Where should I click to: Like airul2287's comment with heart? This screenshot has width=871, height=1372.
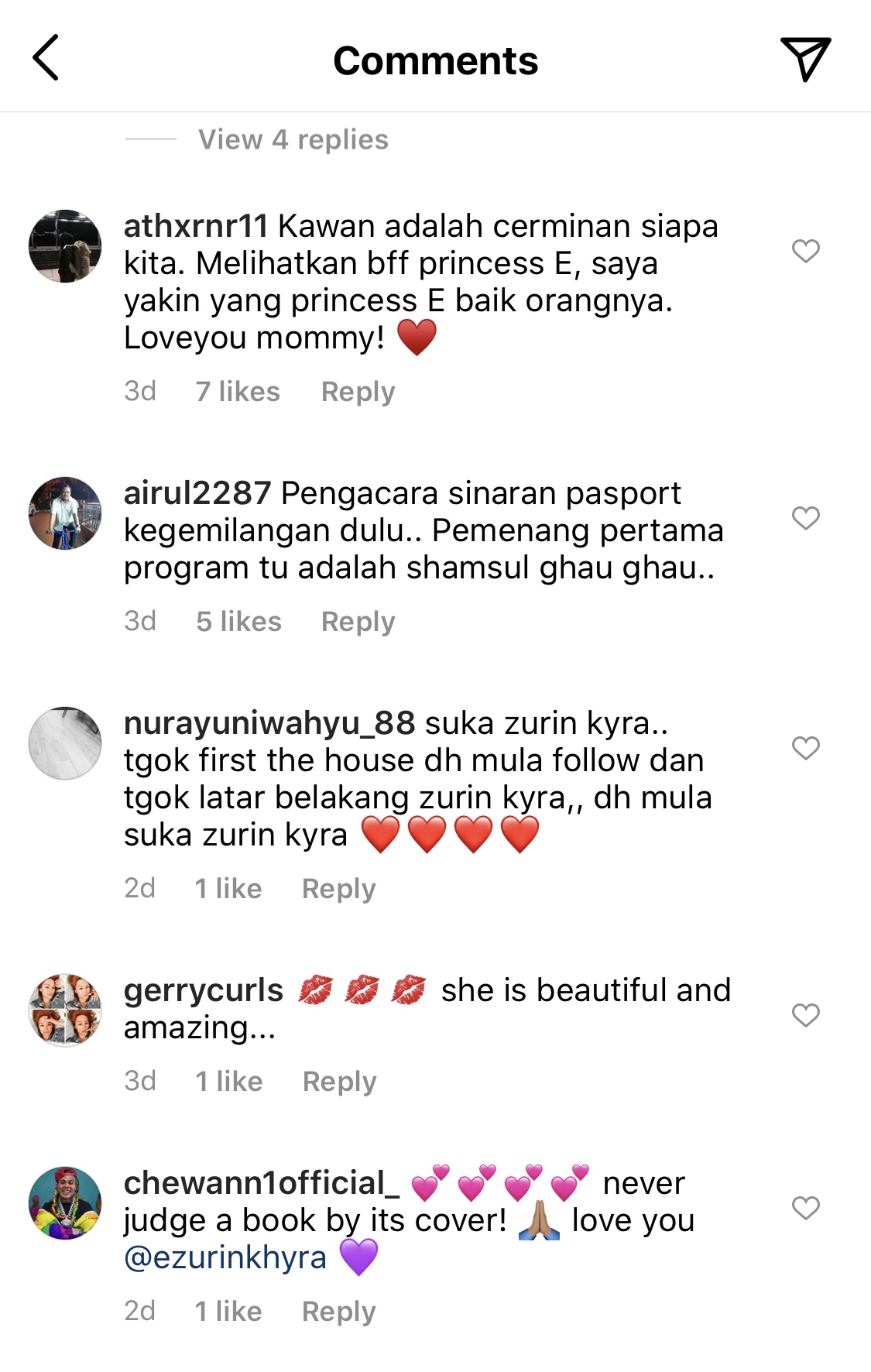[805, 517]
